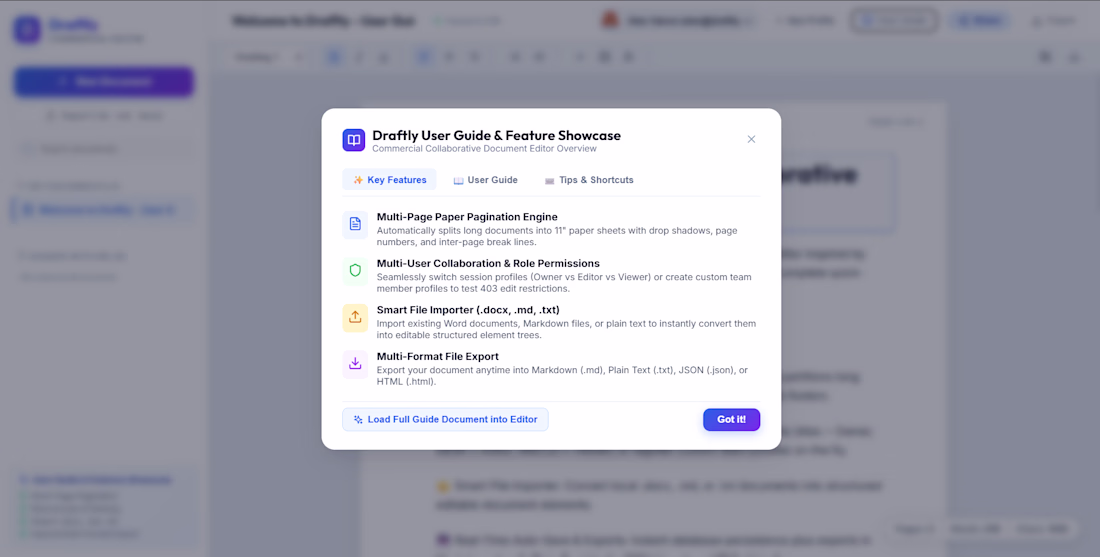Click the book logo icon in the guide dialog
1100x557 pixels.
coord(354,140)
